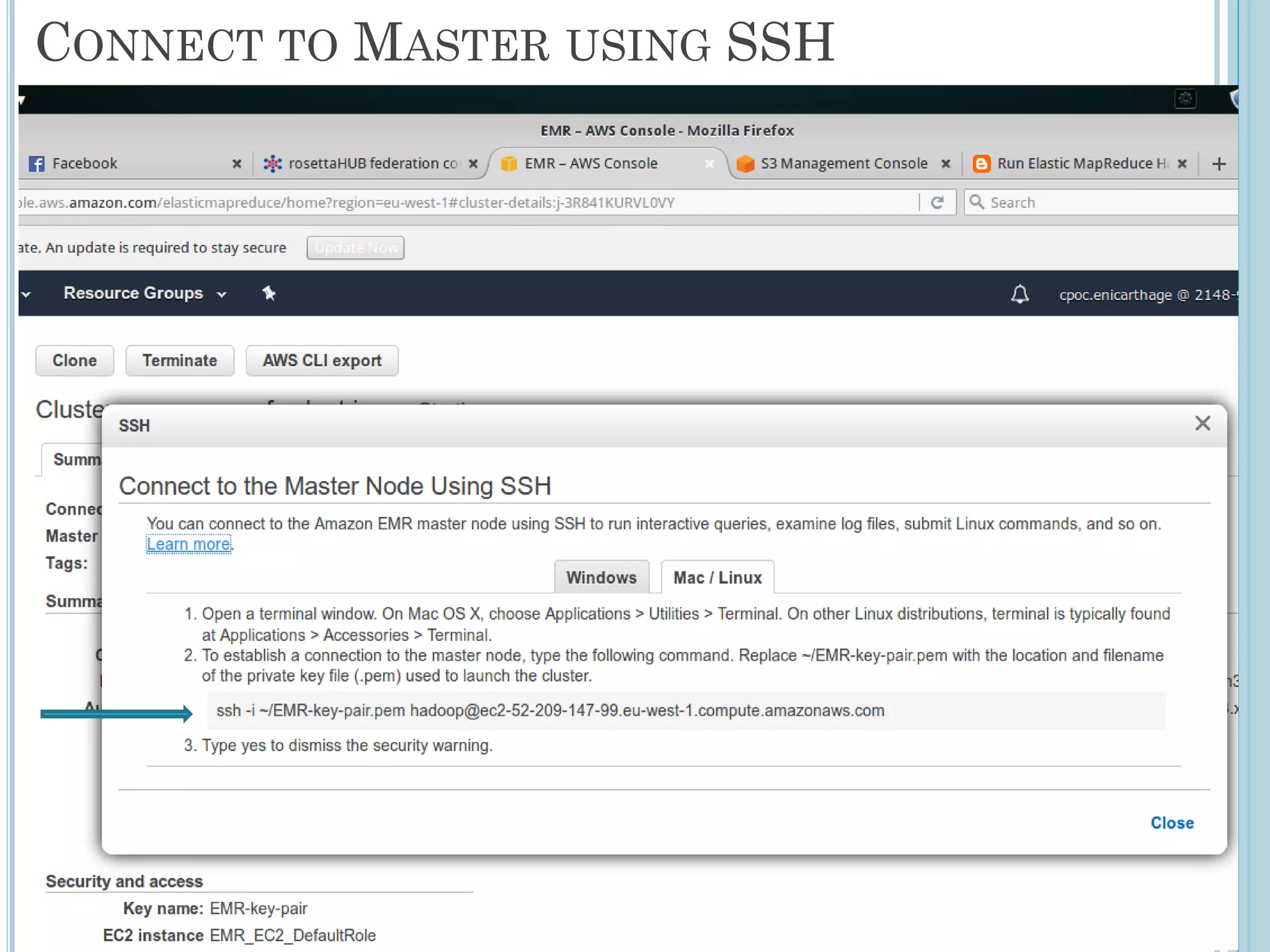Switch to the Windows instructions tab
This screenshot has height=952, width=1270.
[602, 577]
